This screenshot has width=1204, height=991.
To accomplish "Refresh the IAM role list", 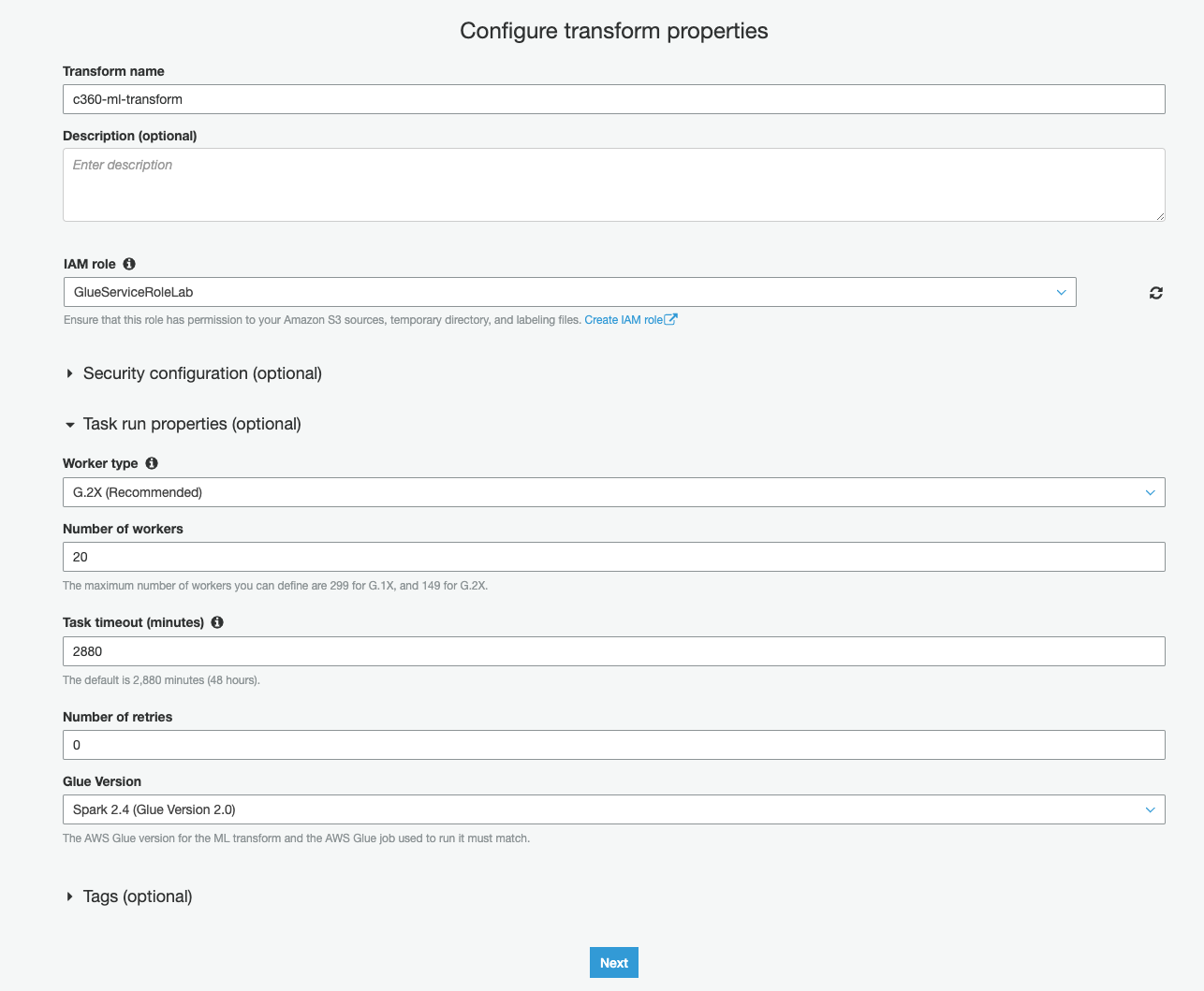I will [x=1156, y=293].
